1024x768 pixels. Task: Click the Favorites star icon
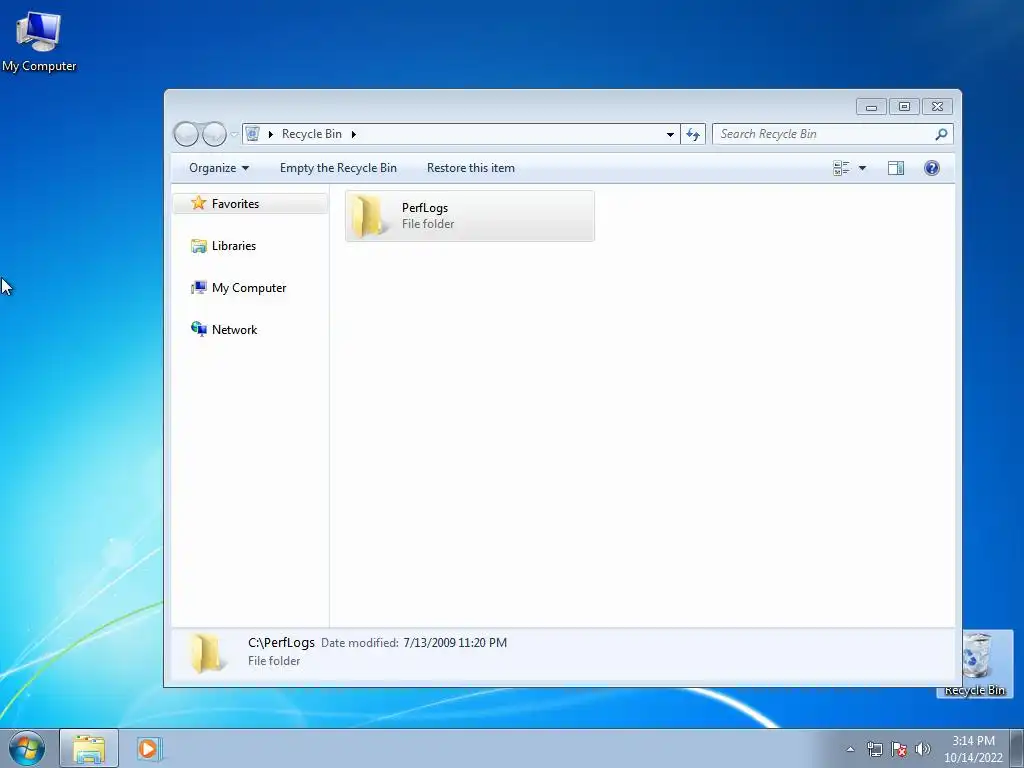tap(199, 203)
